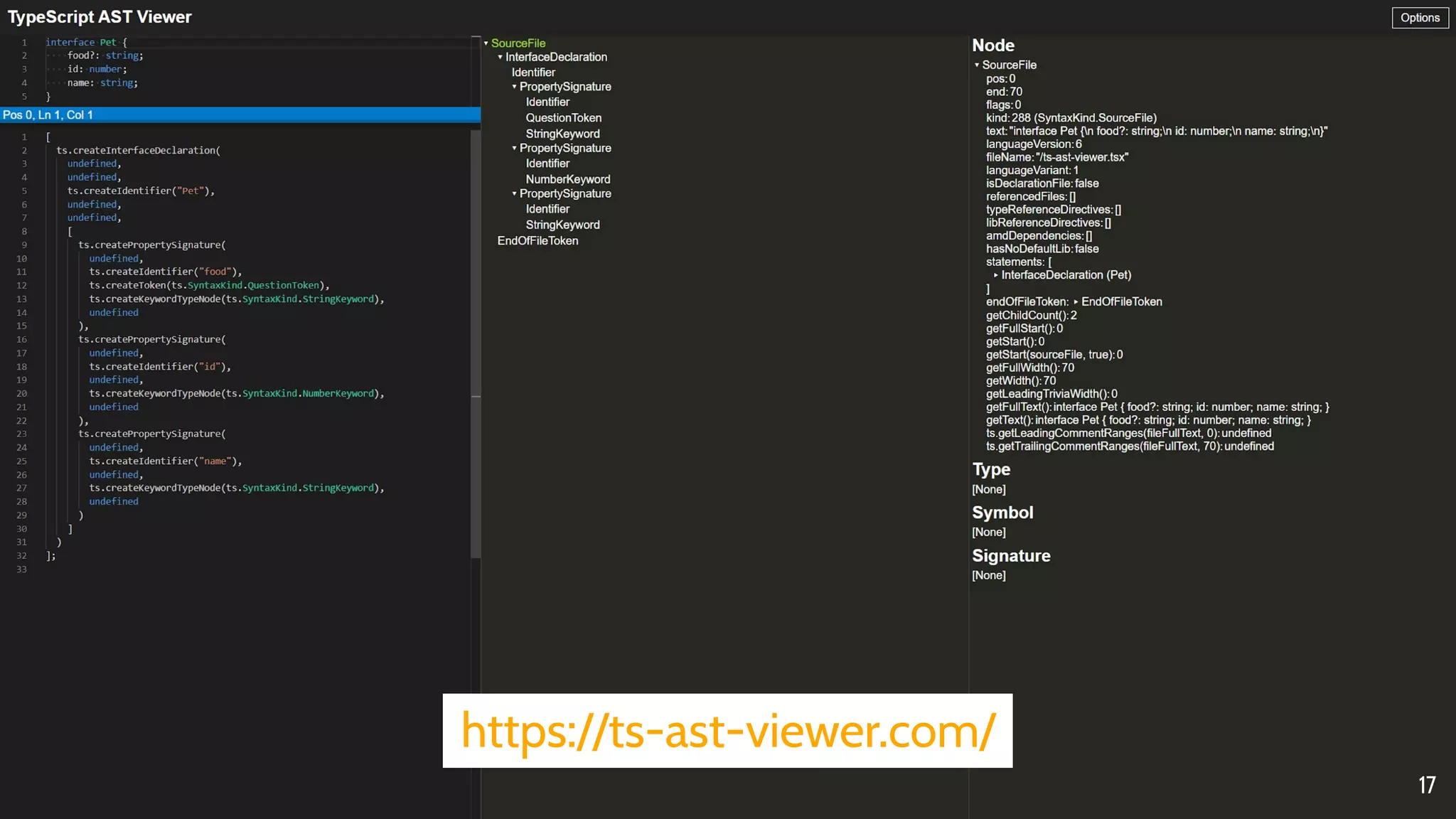Click the Identifier under InterfaceDeclaration
This screenshot has height=819, width=1456.
pos(533,73)
